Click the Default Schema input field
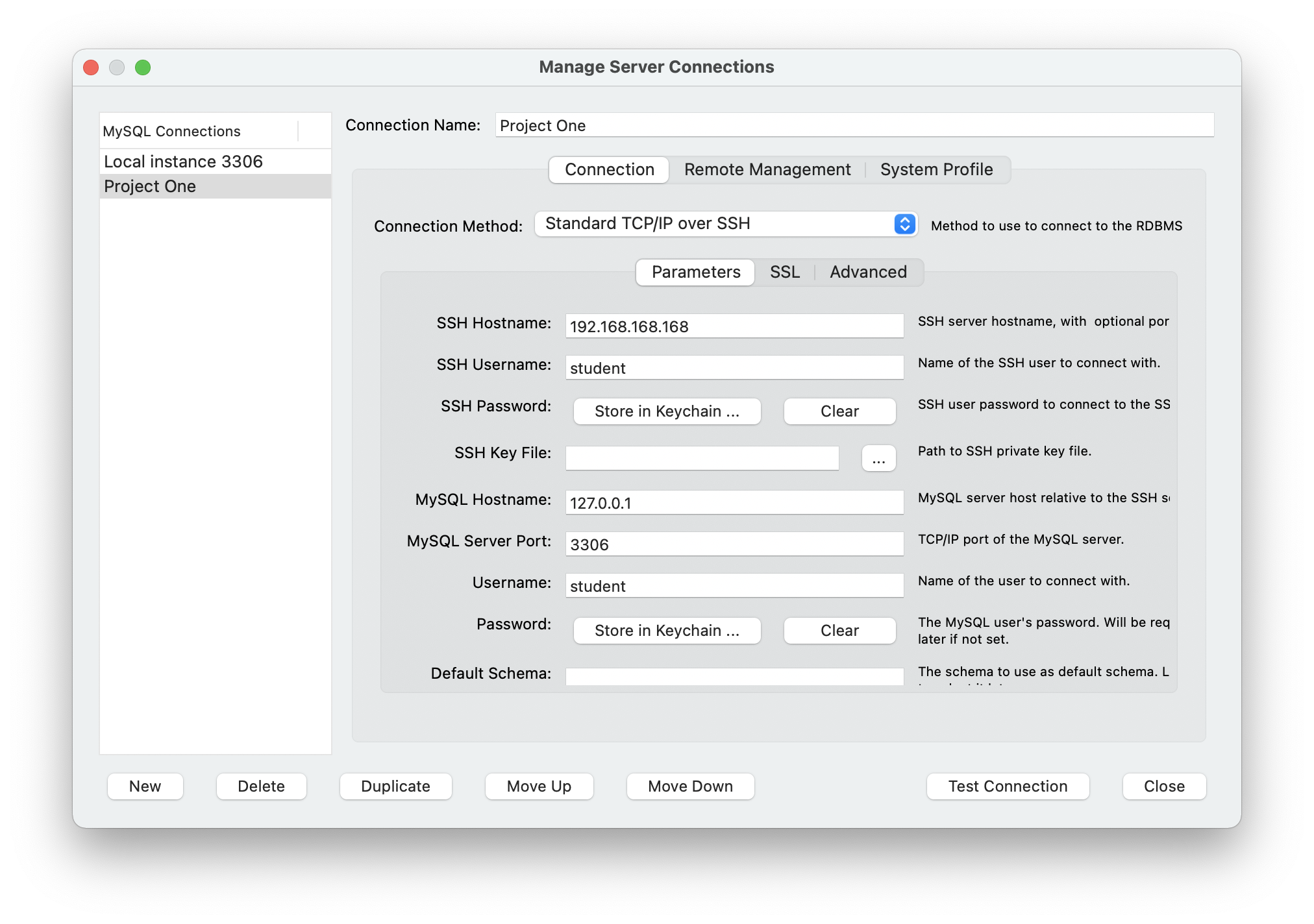 [734, 677]
